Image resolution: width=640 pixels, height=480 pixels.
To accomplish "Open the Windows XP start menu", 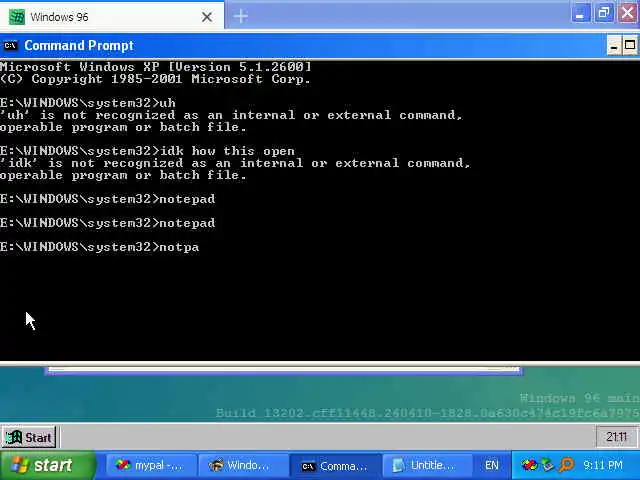I will point(47,465).
